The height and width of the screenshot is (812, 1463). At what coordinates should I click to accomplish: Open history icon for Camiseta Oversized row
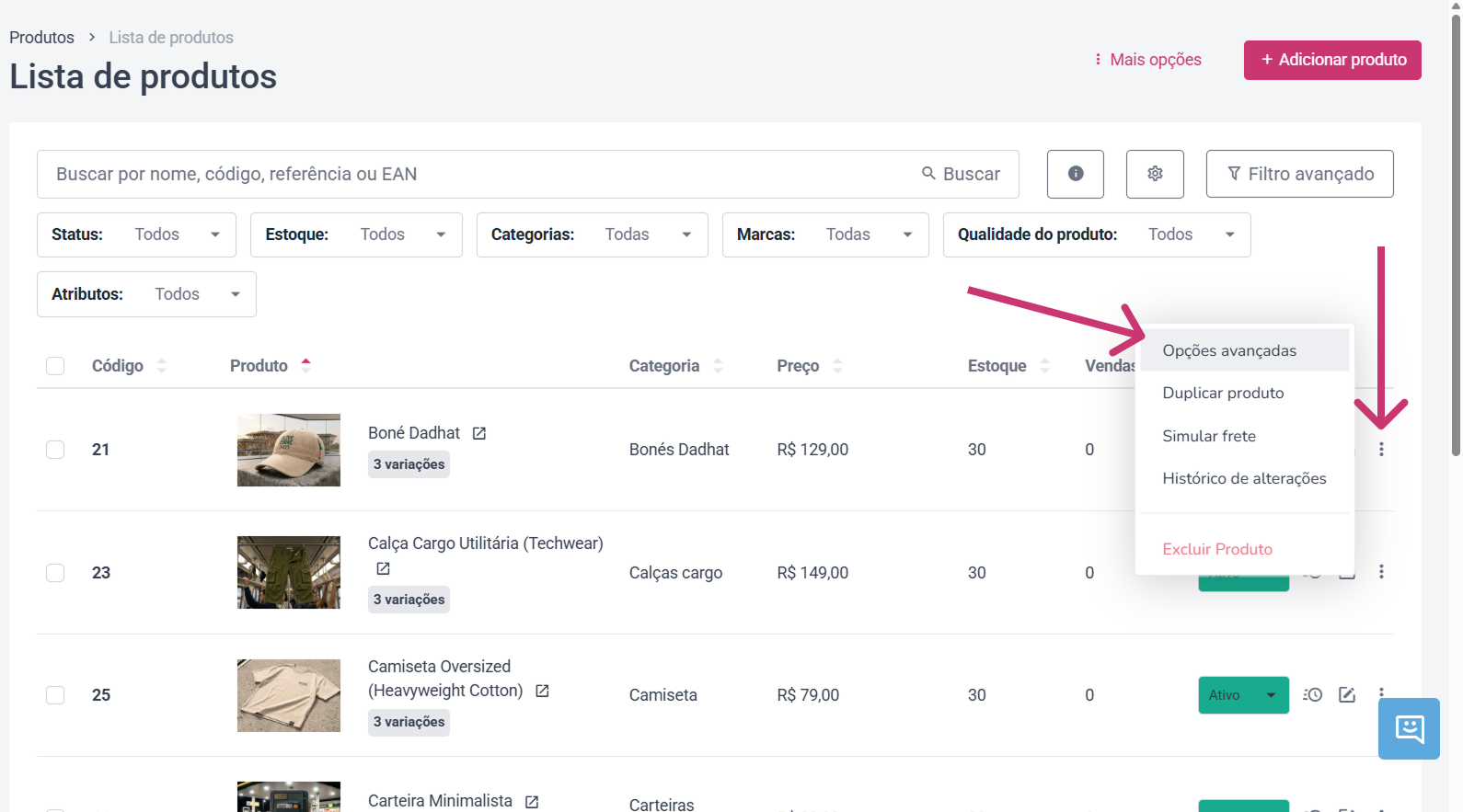click(1313, 695)
